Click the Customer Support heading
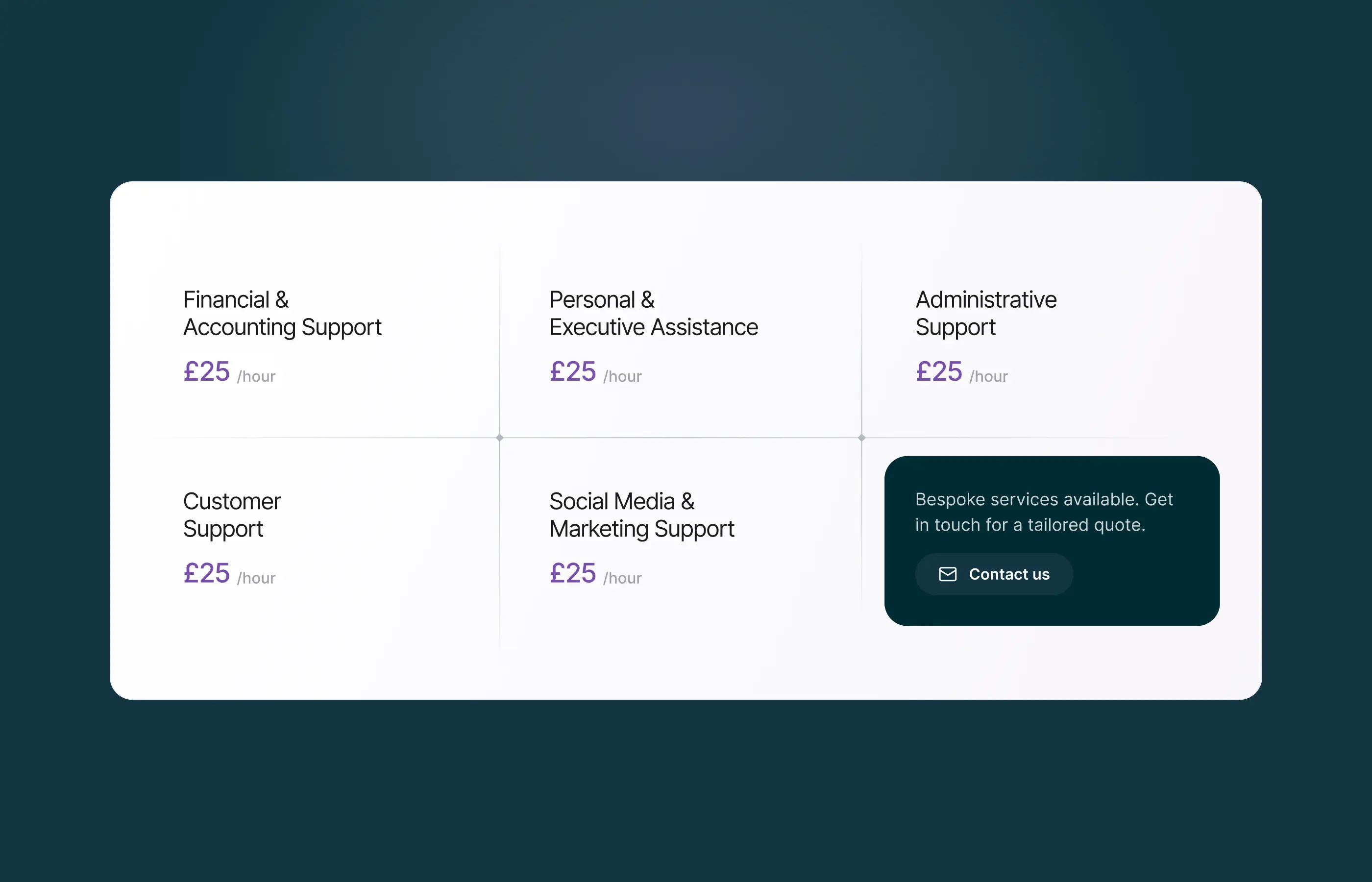This screenshot has width=1372, height=882. (232, 515)
